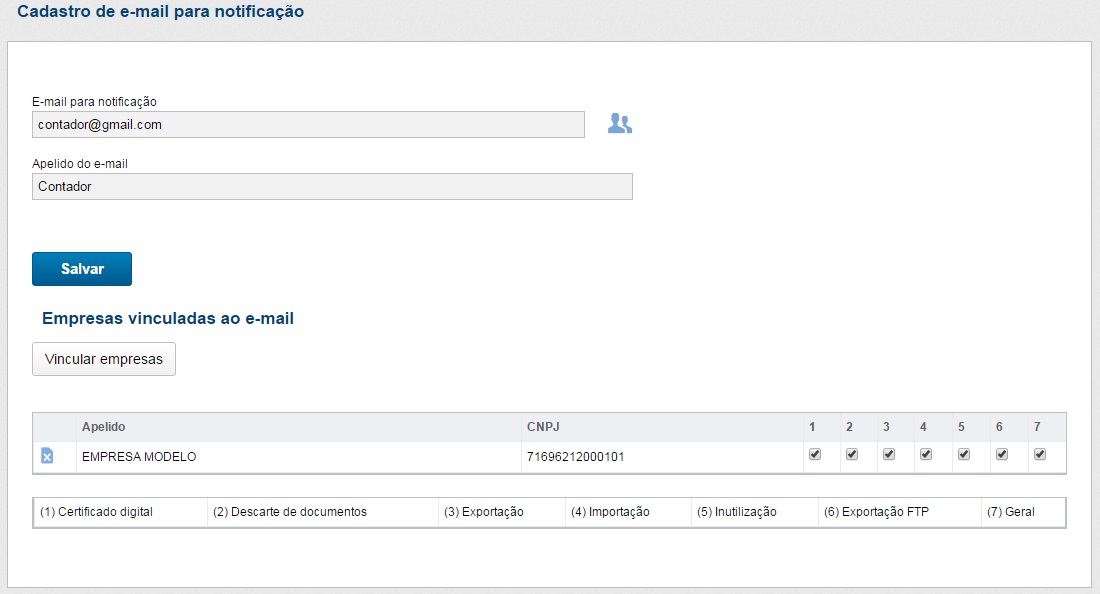Uncheck column 1 Certificado digital checkbox

pos(815,454)
